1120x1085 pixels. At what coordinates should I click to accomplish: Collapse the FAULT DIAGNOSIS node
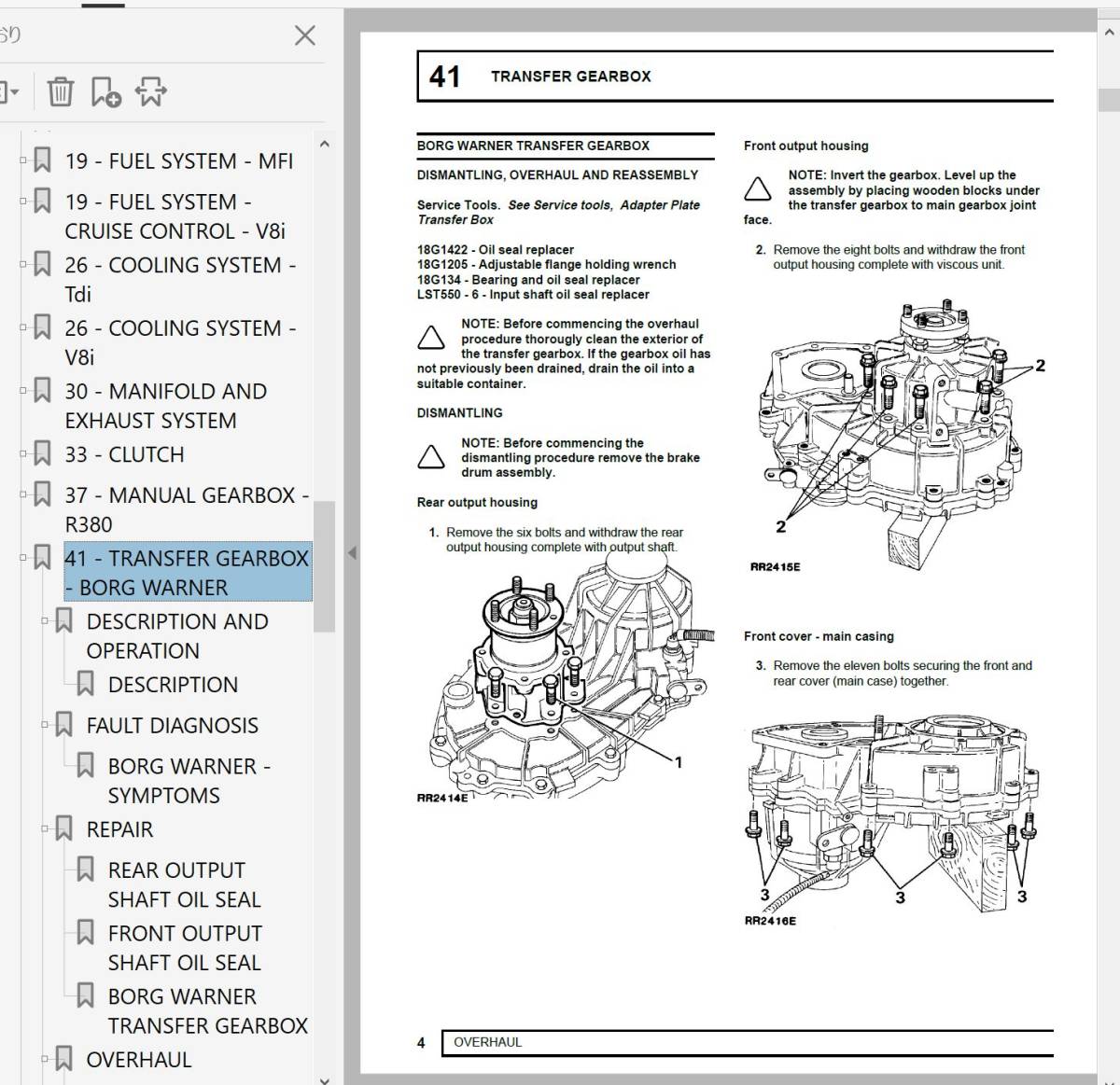tap(45, 726)
